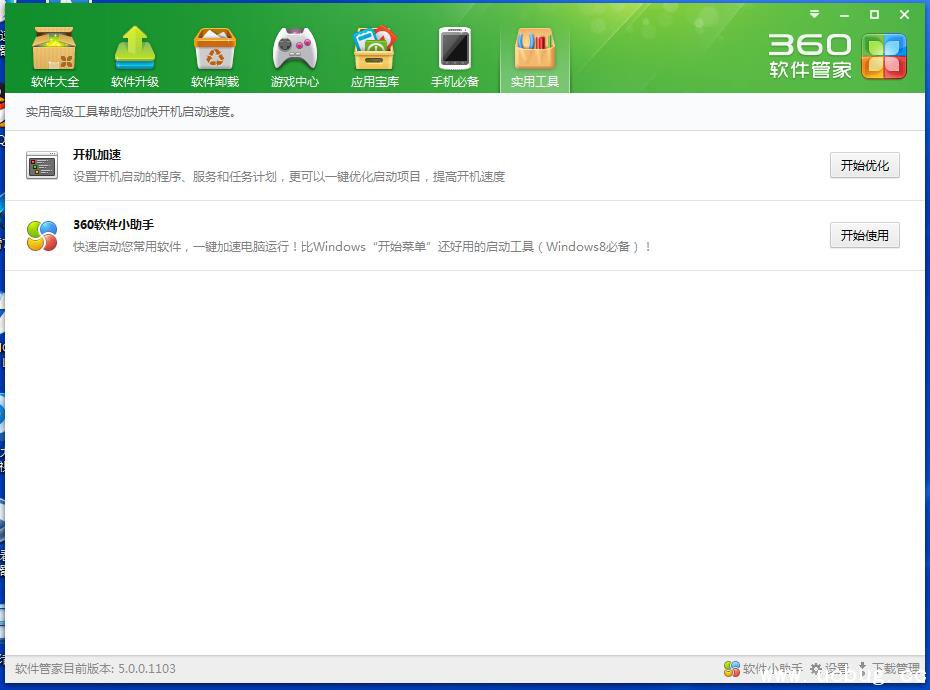The width and height of the screenshot is (930, 690).
Task: Click the 360 软件管家 logo
Action: [838, 56]
